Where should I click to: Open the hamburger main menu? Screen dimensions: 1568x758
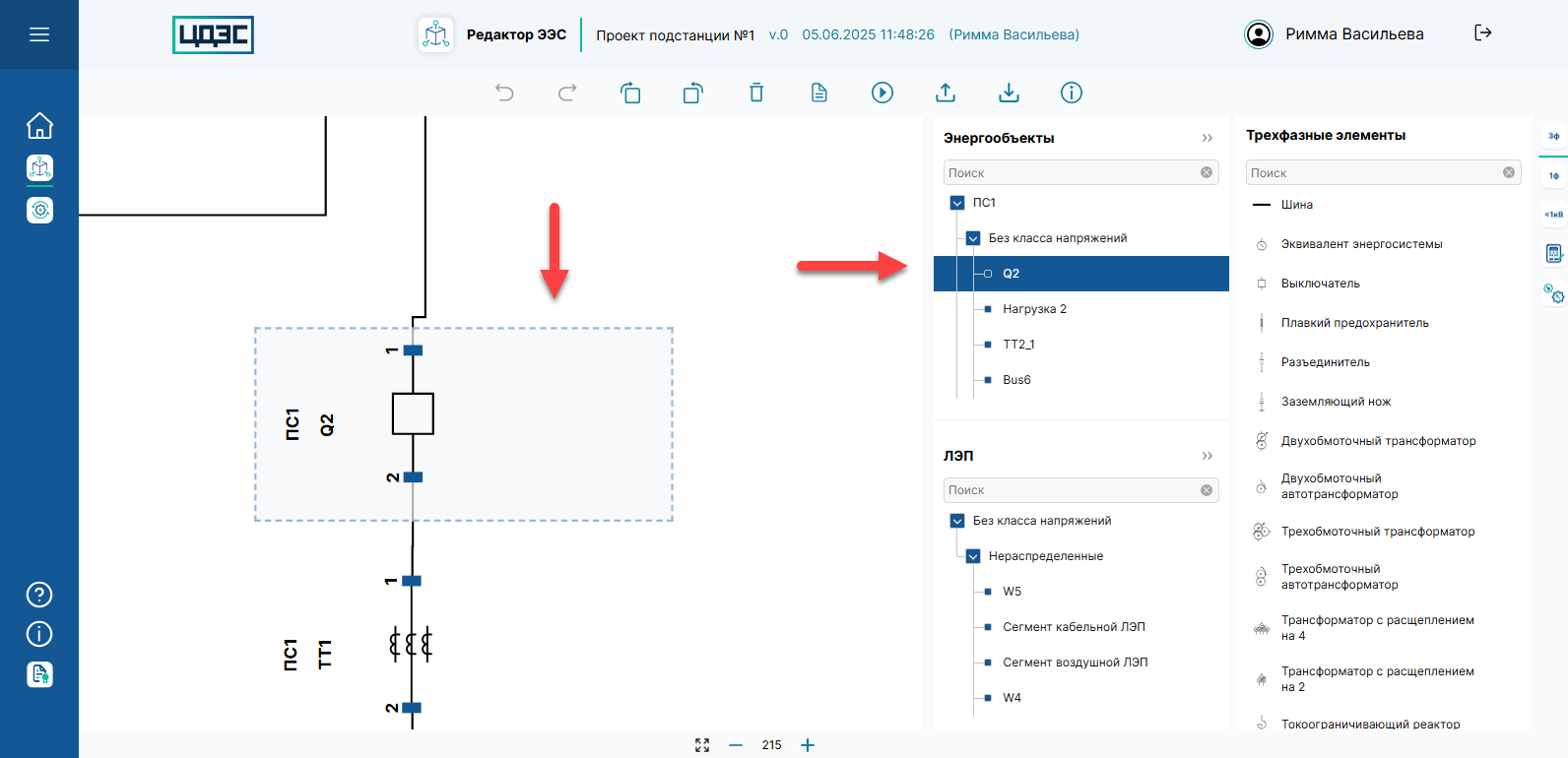click(x=39, y=34)
